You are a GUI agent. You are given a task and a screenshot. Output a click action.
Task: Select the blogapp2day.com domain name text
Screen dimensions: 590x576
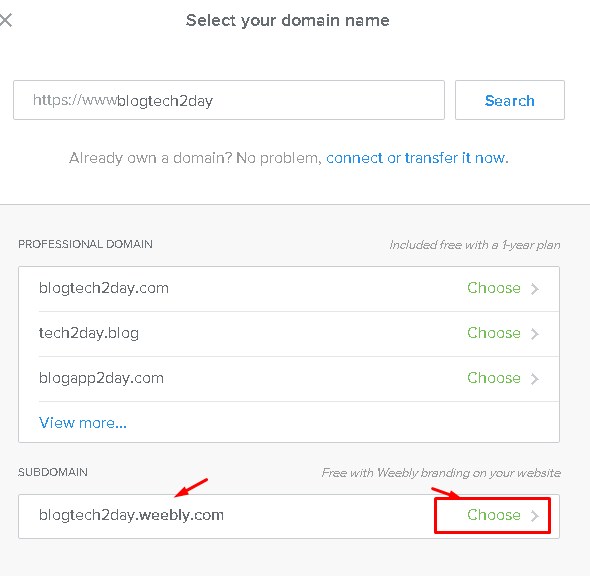pyautogui.click(x=101, y=378)
